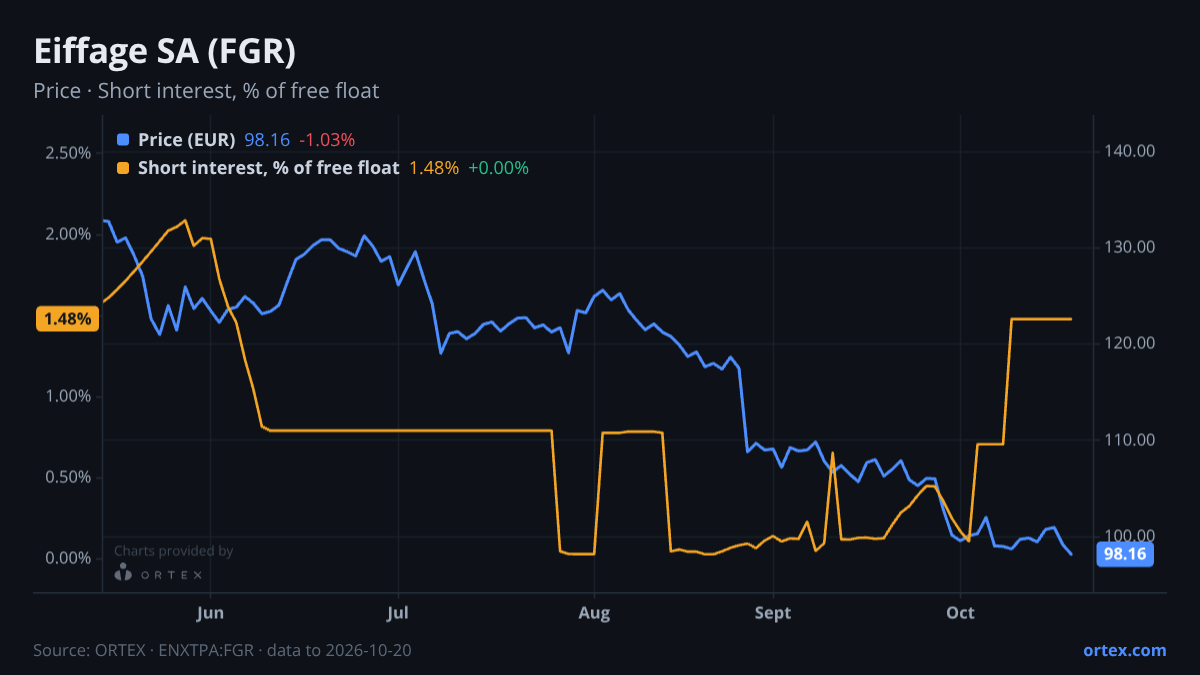Click the -1.03% change value in legend

coord(327,140)
